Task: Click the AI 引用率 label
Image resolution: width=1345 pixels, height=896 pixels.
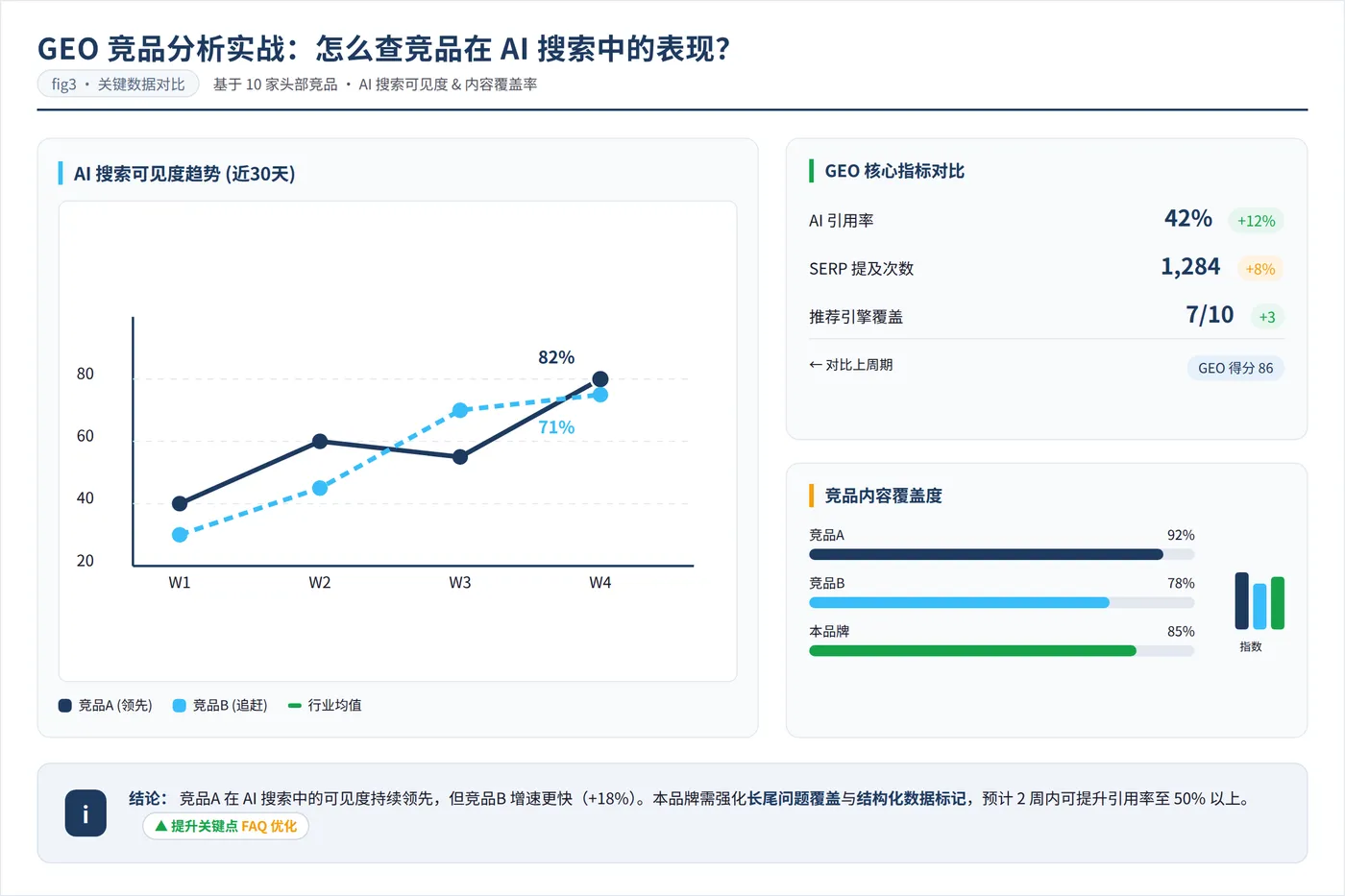Action: [x=842, y=221]
